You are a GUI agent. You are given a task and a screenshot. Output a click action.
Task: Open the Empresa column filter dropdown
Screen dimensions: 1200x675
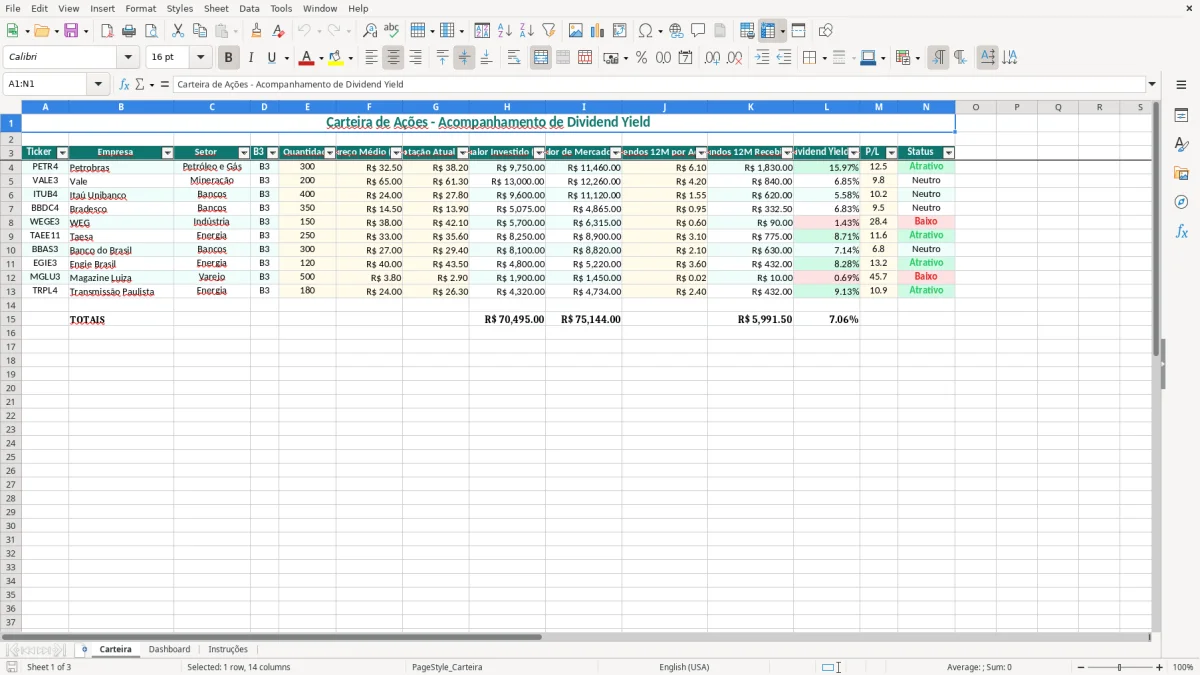coord(167,153)
